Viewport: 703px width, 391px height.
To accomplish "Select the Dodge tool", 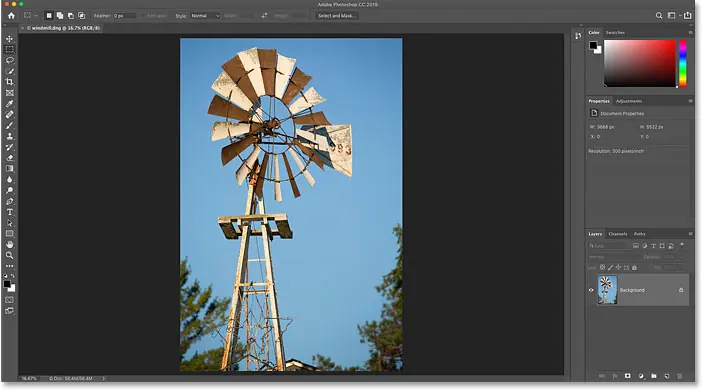I will [9, 190].
